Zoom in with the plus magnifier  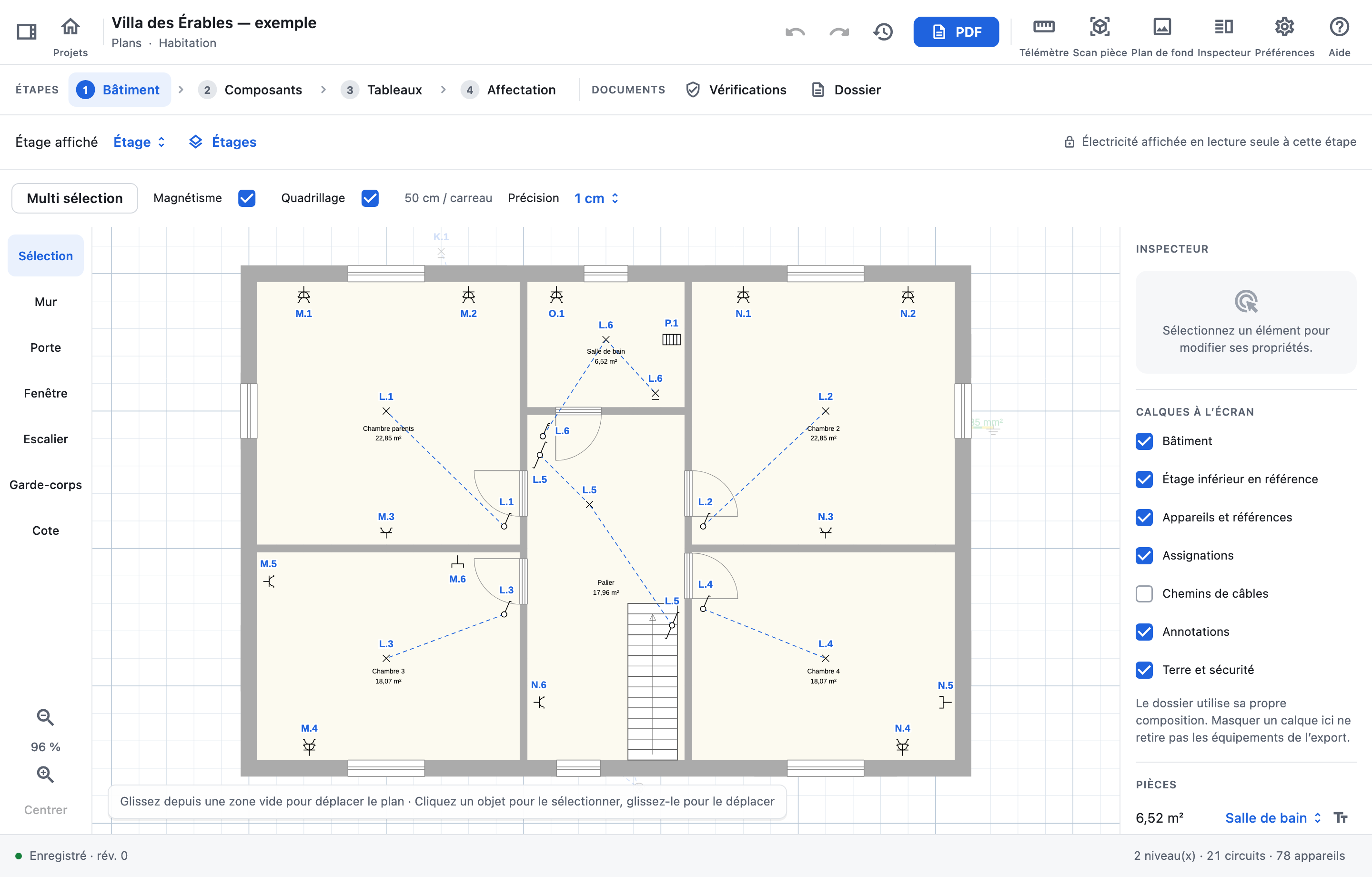pyautogui.click(x=45, y=774)
